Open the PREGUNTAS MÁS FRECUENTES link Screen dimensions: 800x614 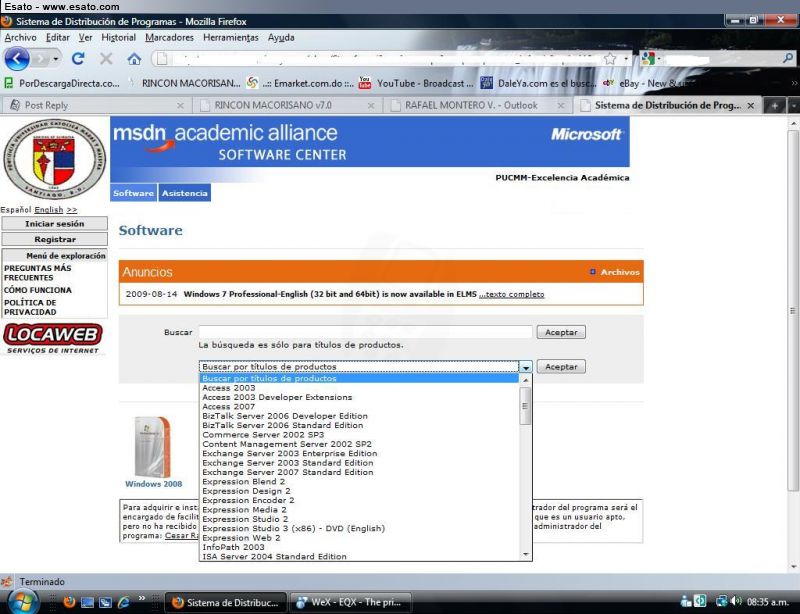coord(38,273)
